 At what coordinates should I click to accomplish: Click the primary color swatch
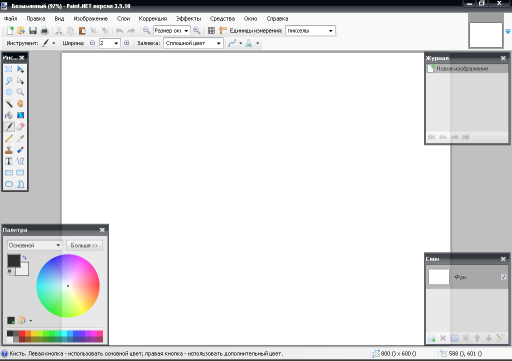(x=14, y=261)
